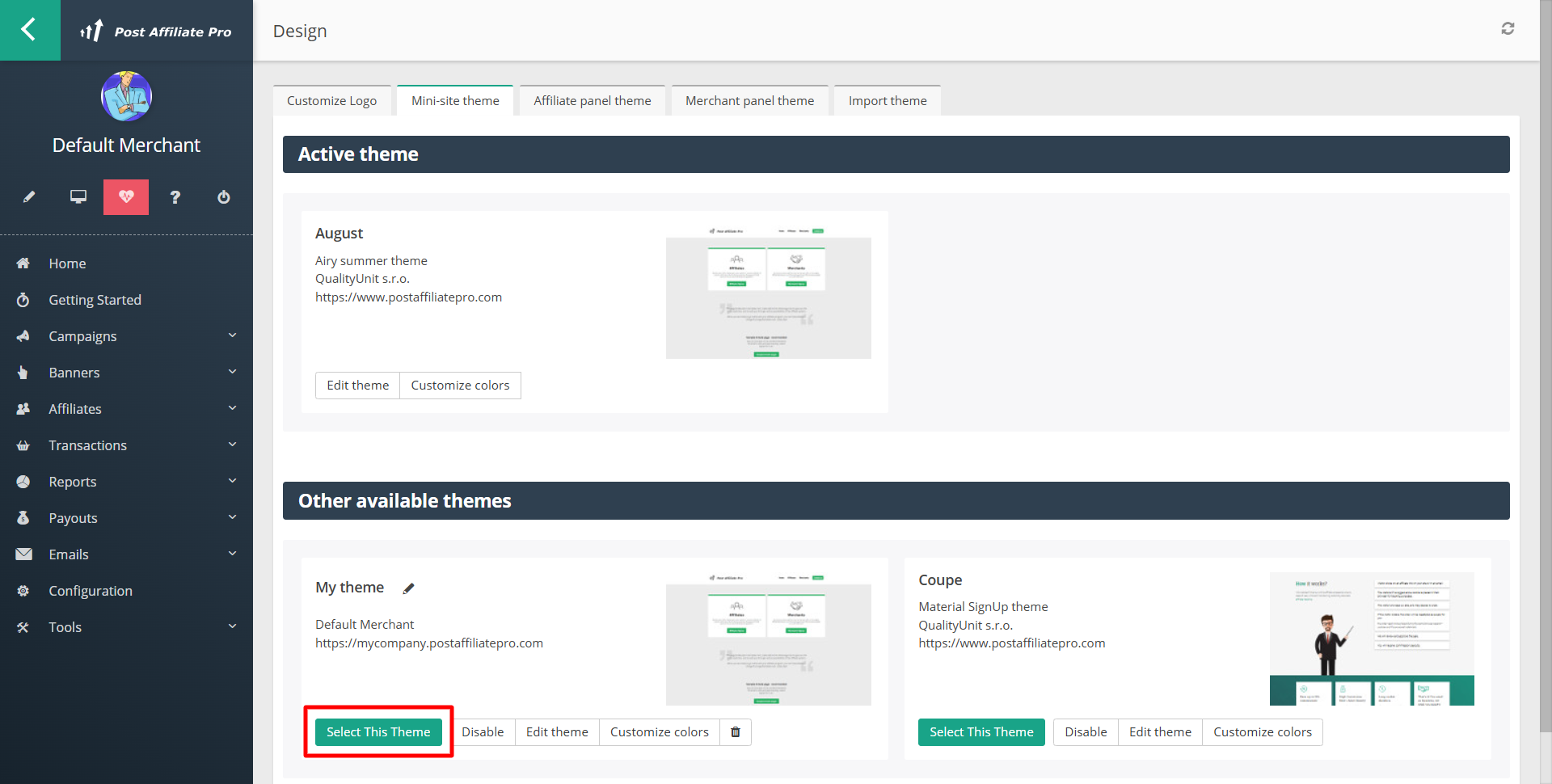Expand the Banners menu chevron
The width and height of the screenshot is (1552, 784).
click(233, 372)
